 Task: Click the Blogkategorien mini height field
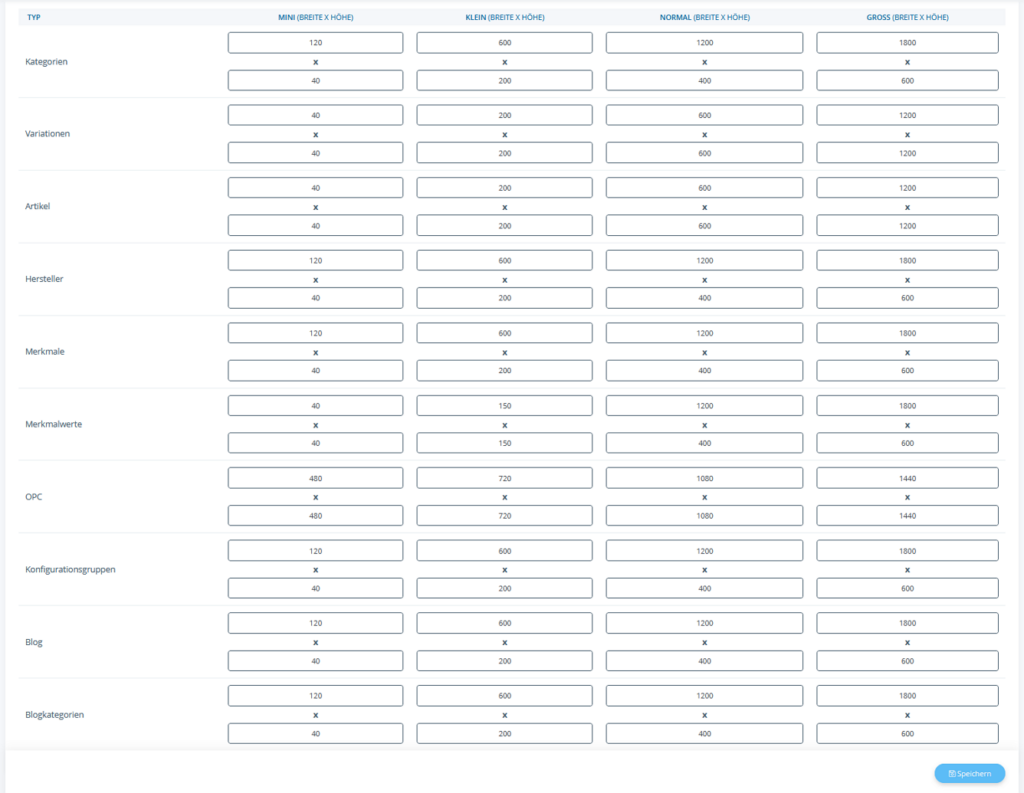[x=315, y=733]
